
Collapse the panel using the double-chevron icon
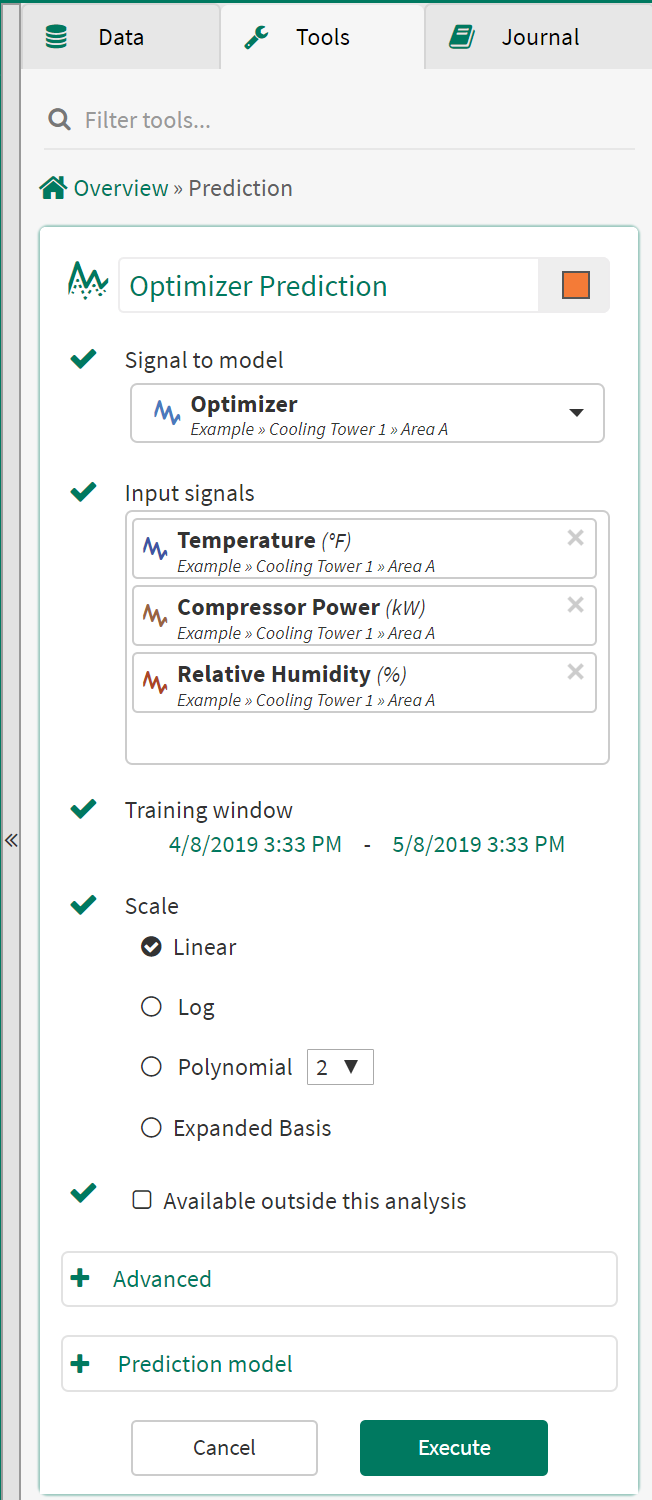pos(11,841)
